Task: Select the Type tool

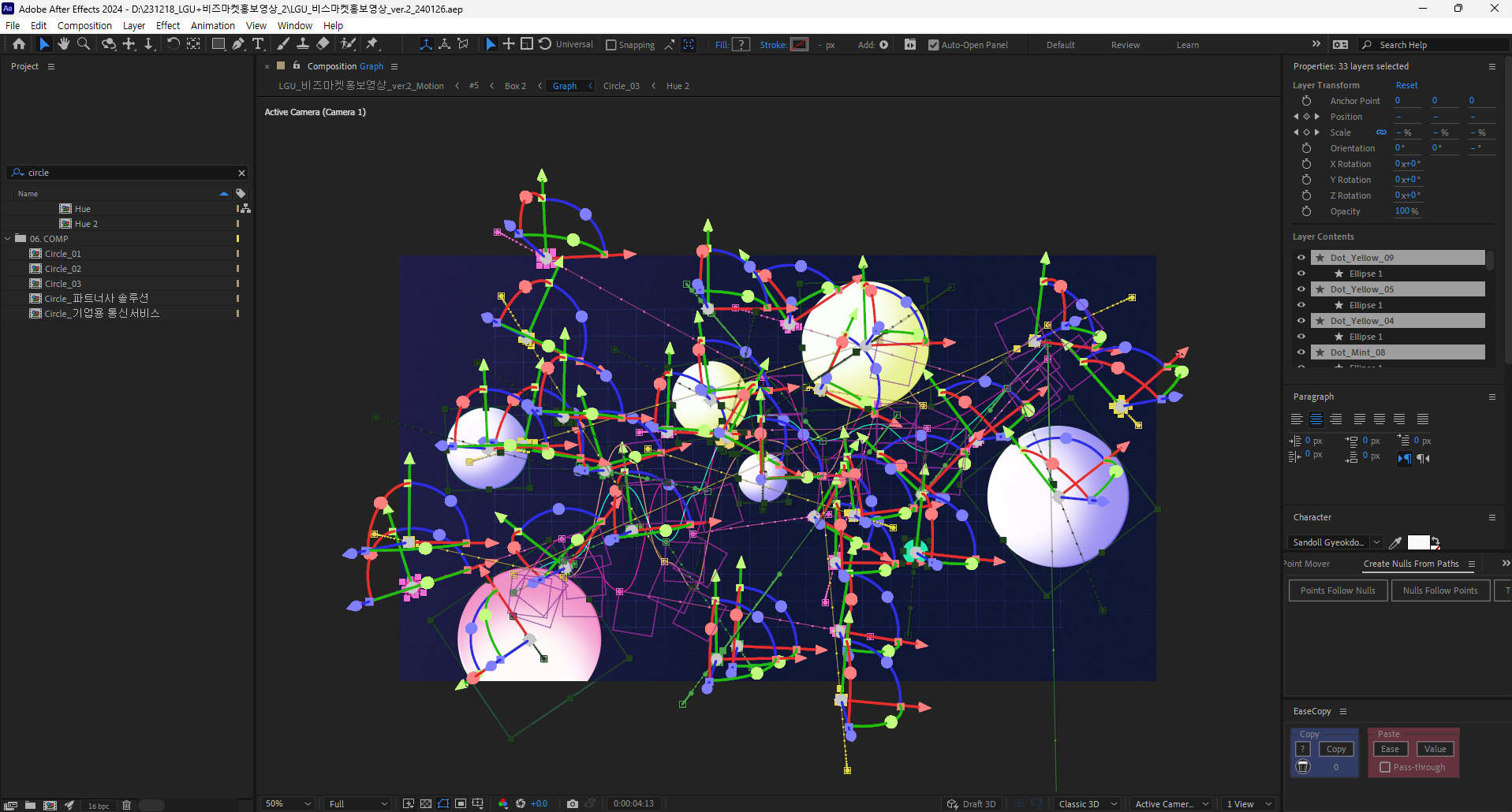Action: [x=259, y=44]
